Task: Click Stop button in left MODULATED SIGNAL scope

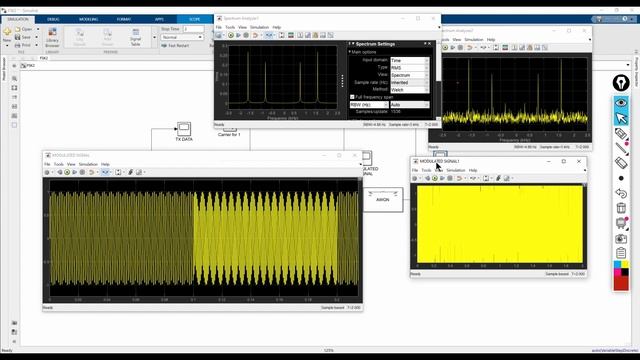Action: pyautogui.click(x=82, y=173)
